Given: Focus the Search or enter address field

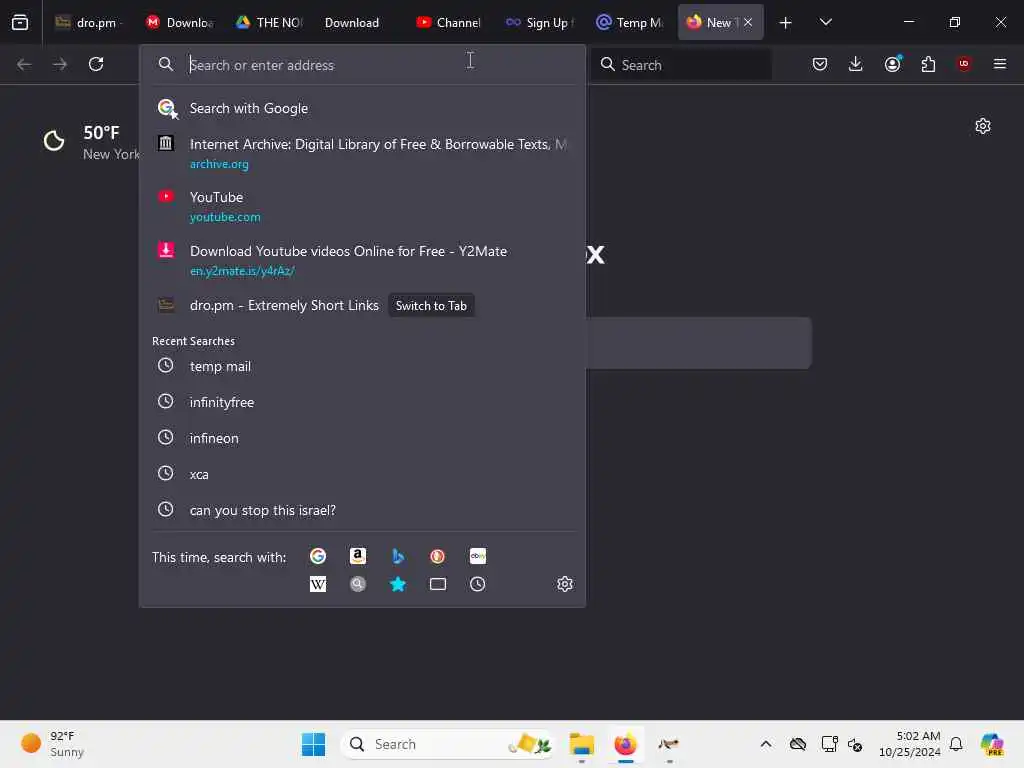Looking at the screenshot, I should tap(362, 65).
